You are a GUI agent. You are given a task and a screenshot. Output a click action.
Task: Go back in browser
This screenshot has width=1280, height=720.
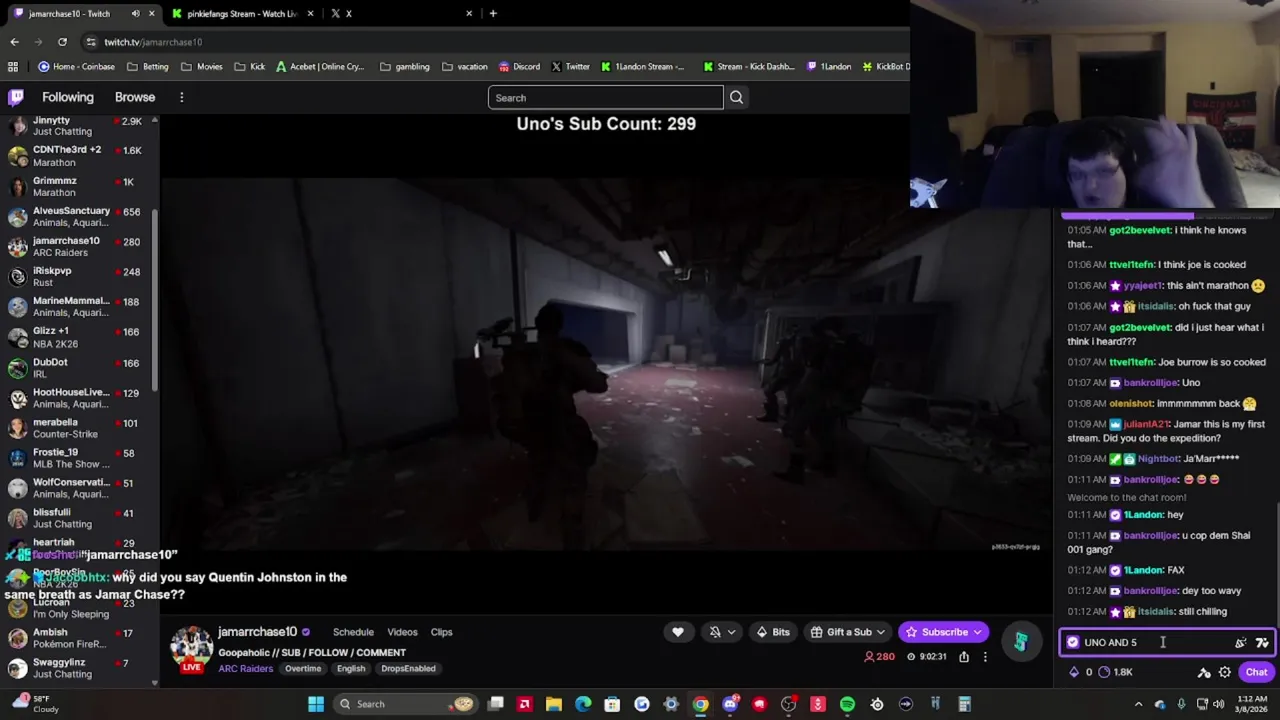tap(14, 42)
